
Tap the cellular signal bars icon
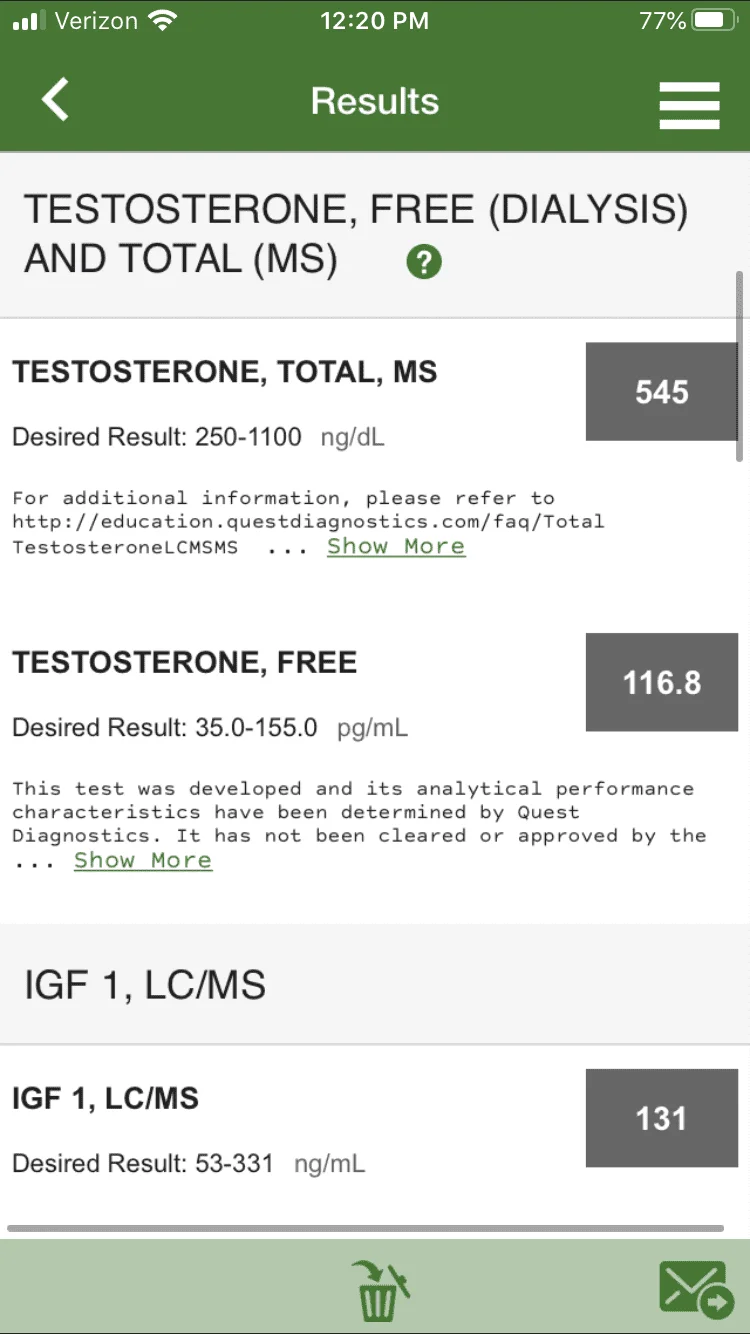31,21
